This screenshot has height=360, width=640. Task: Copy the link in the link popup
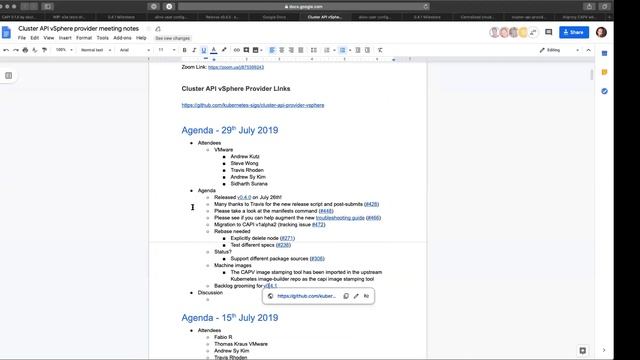[346, 296]
